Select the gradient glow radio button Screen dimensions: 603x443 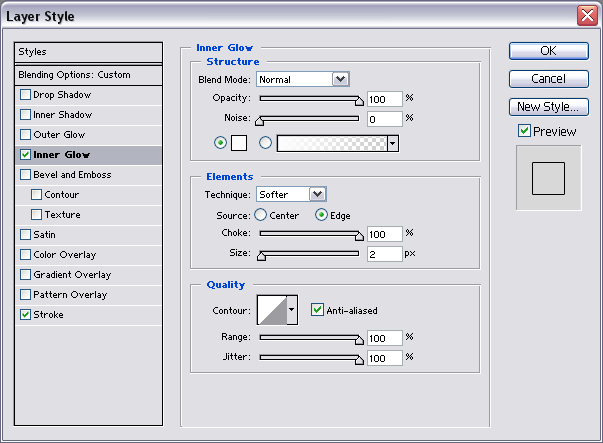pos(265,143)
